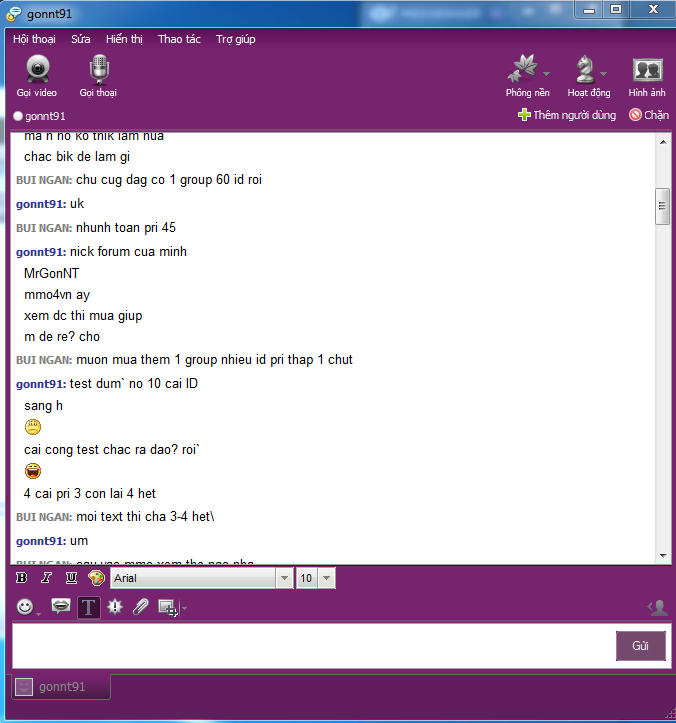Attach a file with the paperclip icon

141,607
